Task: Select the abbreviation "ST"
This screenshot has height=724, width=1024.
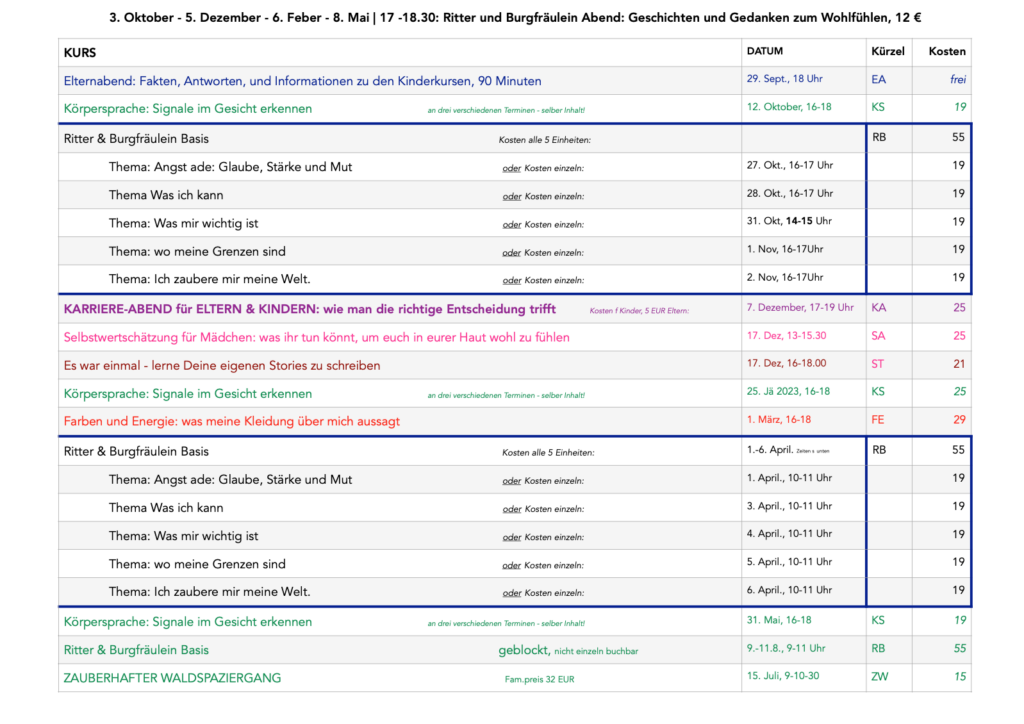Action: click(878, 364)
